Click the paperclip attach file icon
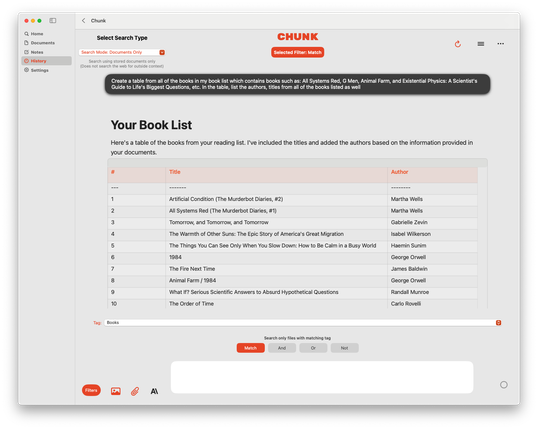Screen dimensions: 538x429 pos(135,391)
